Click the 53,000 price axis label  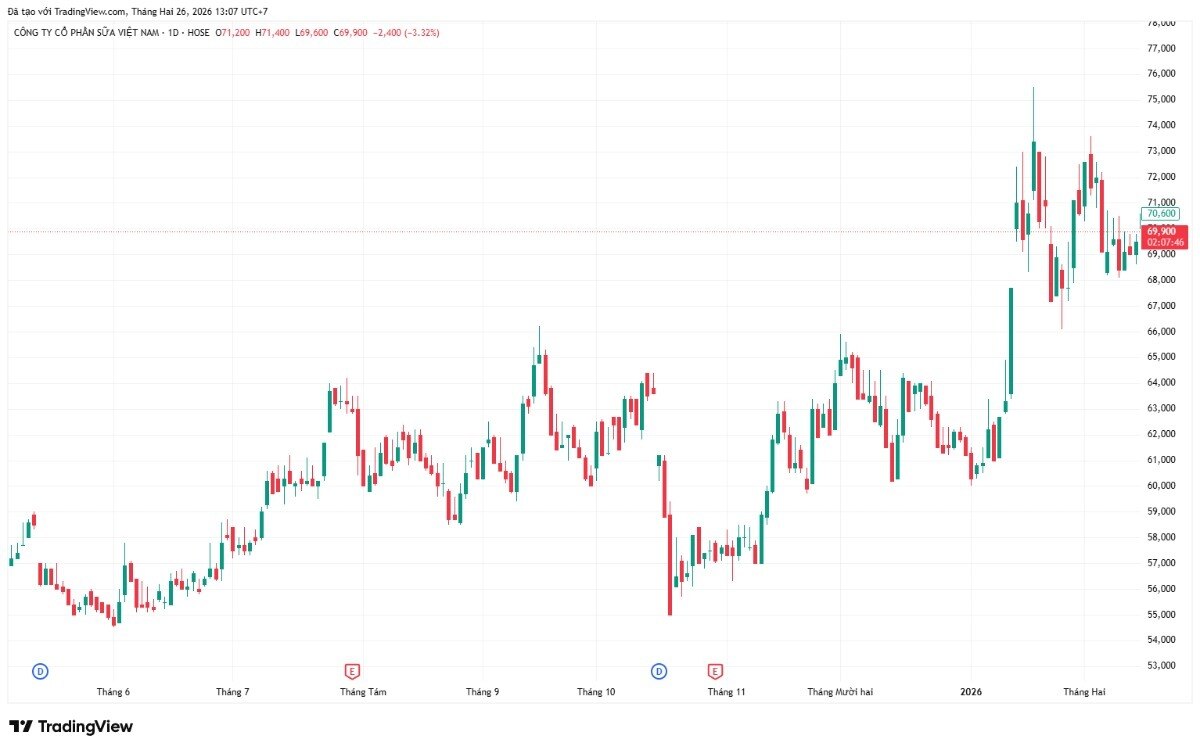(x=1161, y=666)
